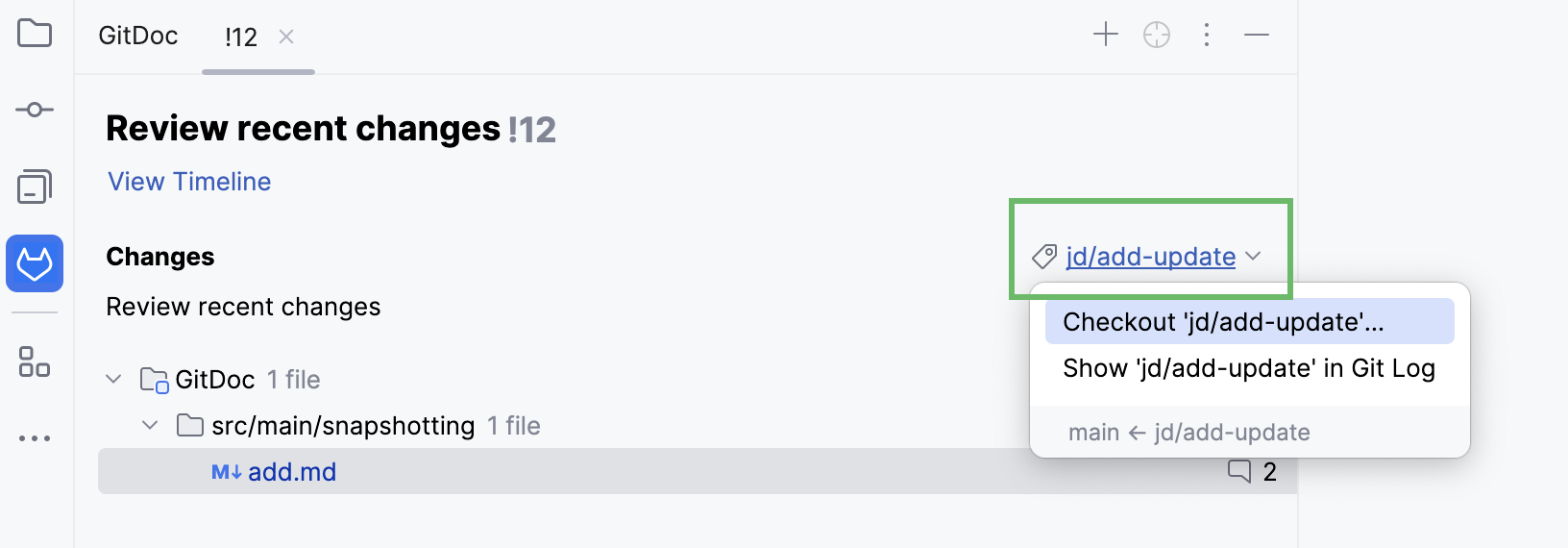Open the Commit tool window
The image size is (1568, 548).
(35, 110)
